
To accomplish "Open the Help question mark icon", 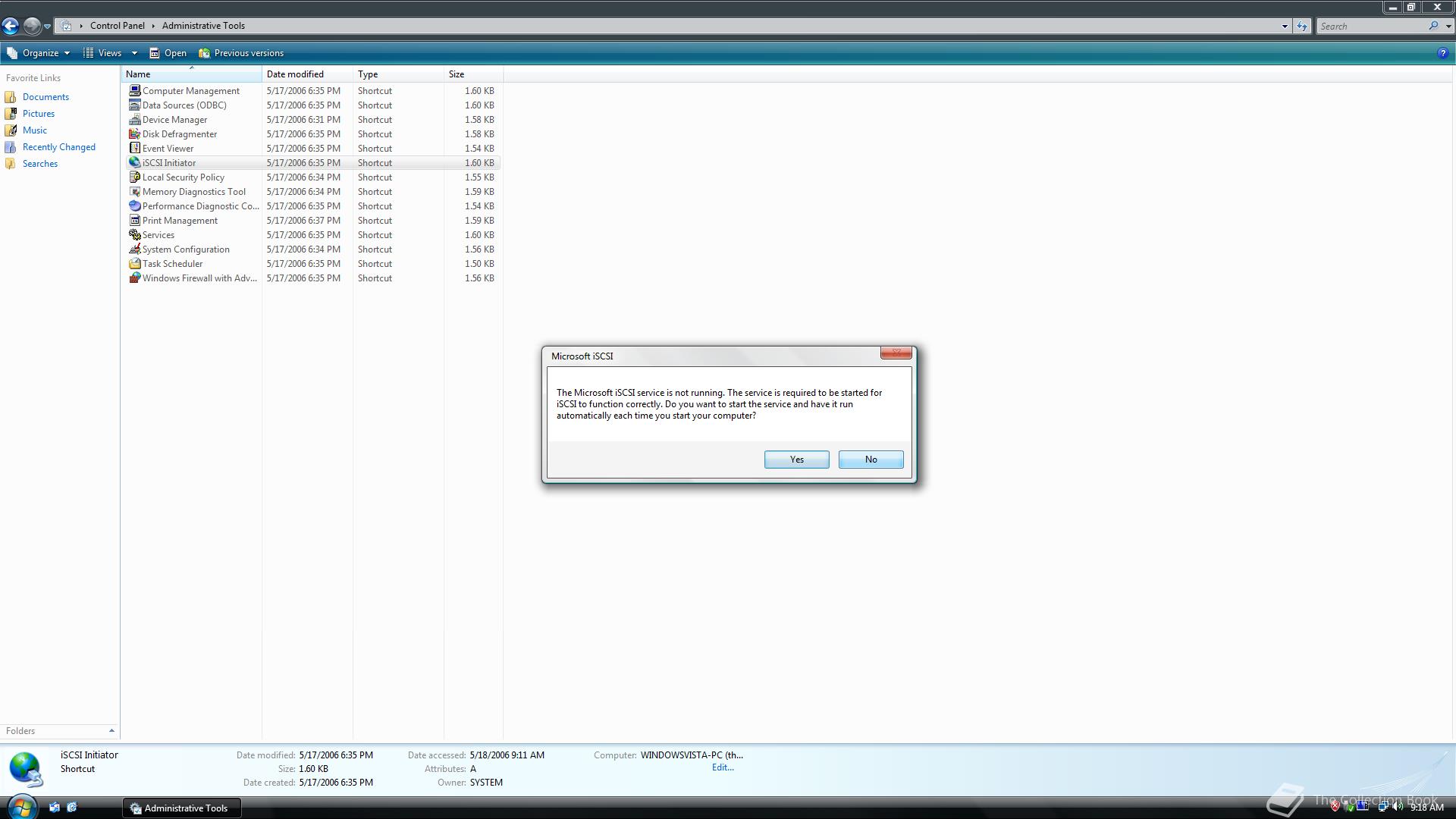I will click(1442, 53).
